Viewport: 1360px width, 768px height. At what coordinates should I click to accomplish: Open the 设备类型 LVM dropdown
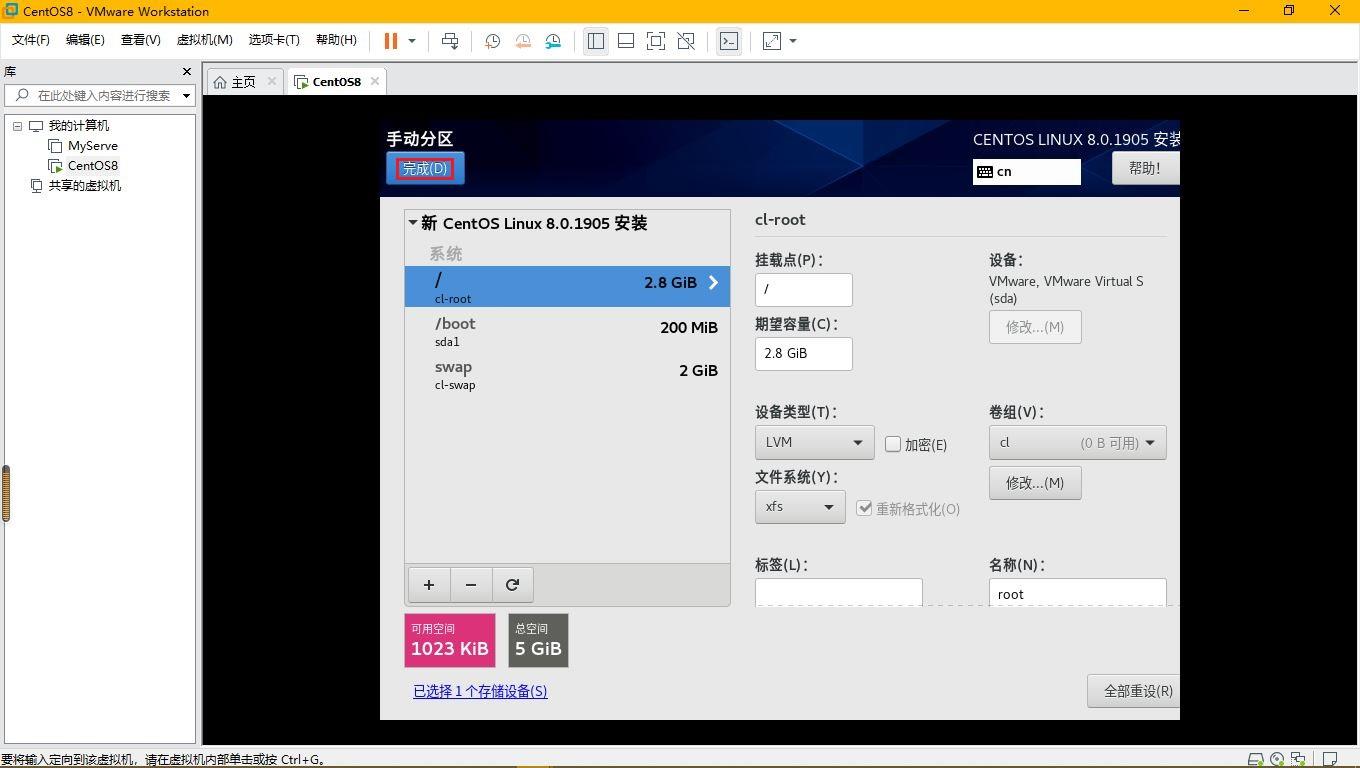tap(815, 442)
